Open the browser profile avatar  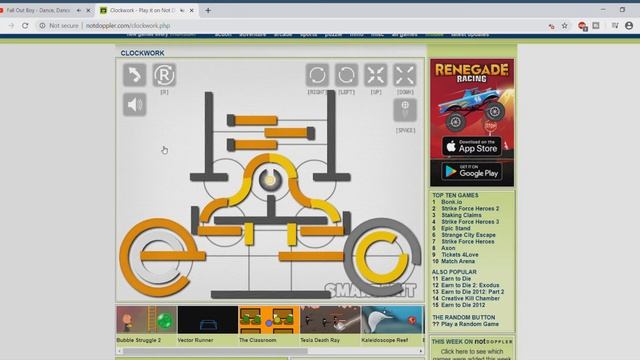click(629, 26)
